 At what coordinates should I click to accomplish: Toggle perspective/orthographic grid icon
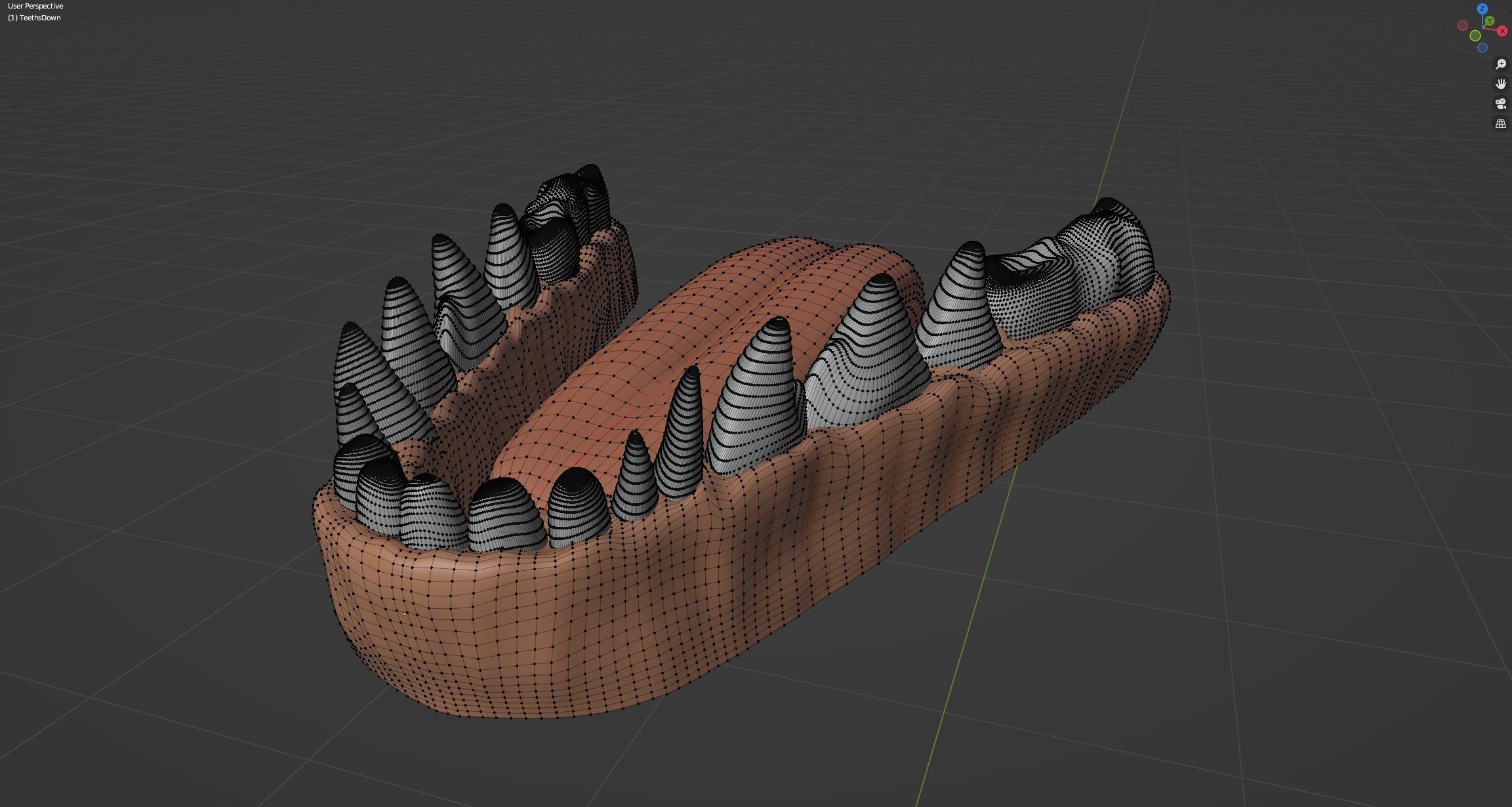(x=1500, y=123)
